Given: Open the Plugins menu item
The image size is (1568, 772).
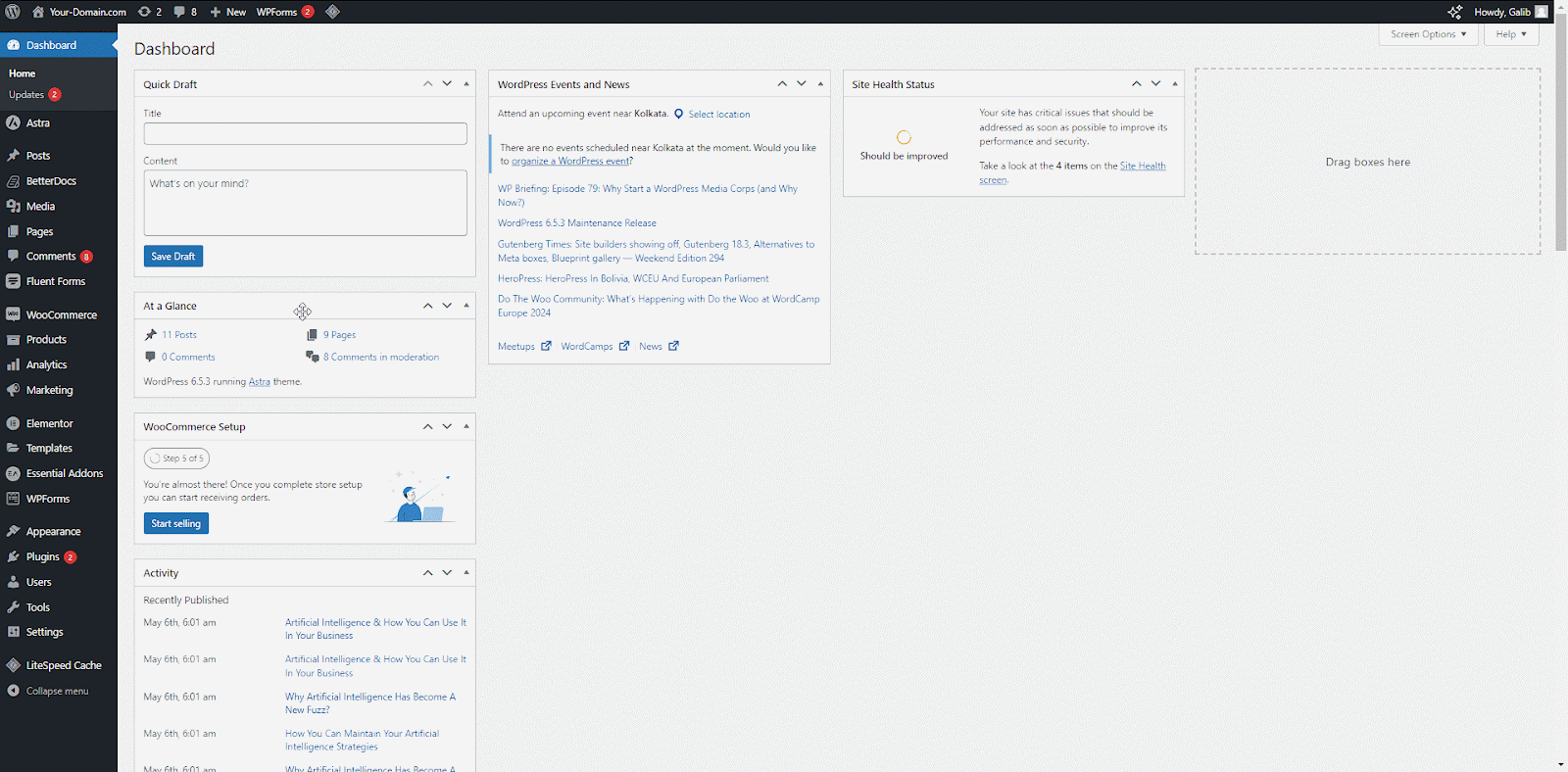Looking at the screenshot, I should 59,556.
